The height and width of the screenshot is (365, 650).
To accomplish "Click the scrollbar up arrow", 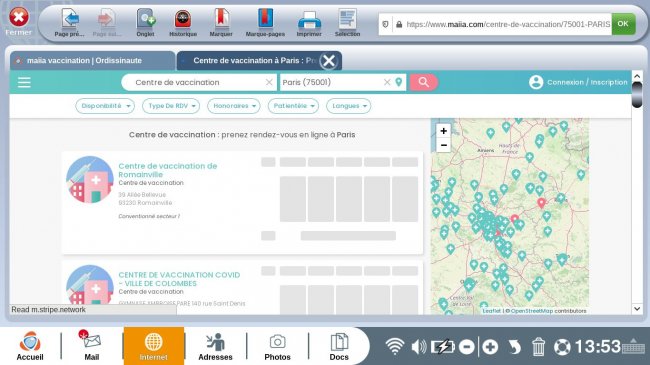I will tap(637, 76).
